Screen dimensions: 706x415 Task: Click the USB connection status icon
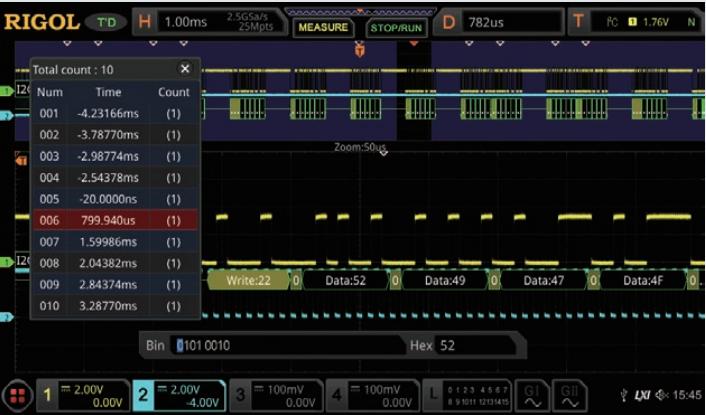(624, 395)
